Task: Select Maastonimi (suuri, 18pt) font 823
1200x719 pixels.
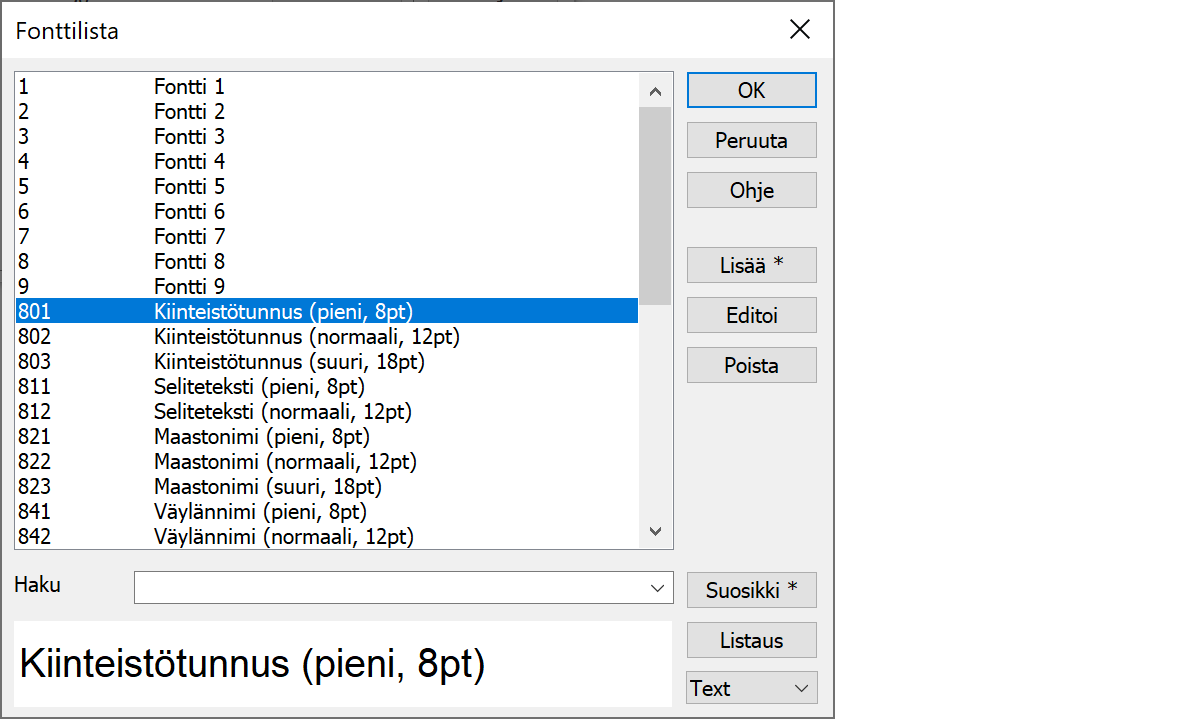Action: (267, 487)
